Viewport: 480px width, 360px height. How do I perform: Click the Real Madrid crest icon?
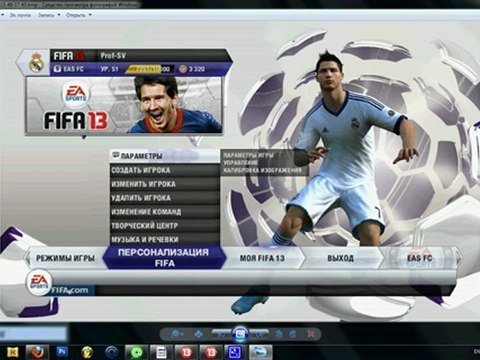[x=36, y=63]
